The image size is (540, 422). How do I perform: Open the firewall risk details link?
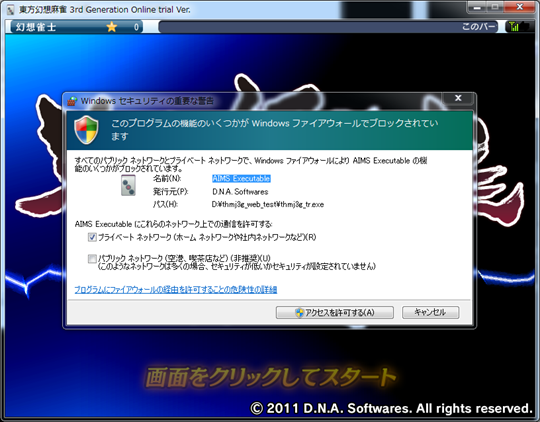(x=176, y=290)
